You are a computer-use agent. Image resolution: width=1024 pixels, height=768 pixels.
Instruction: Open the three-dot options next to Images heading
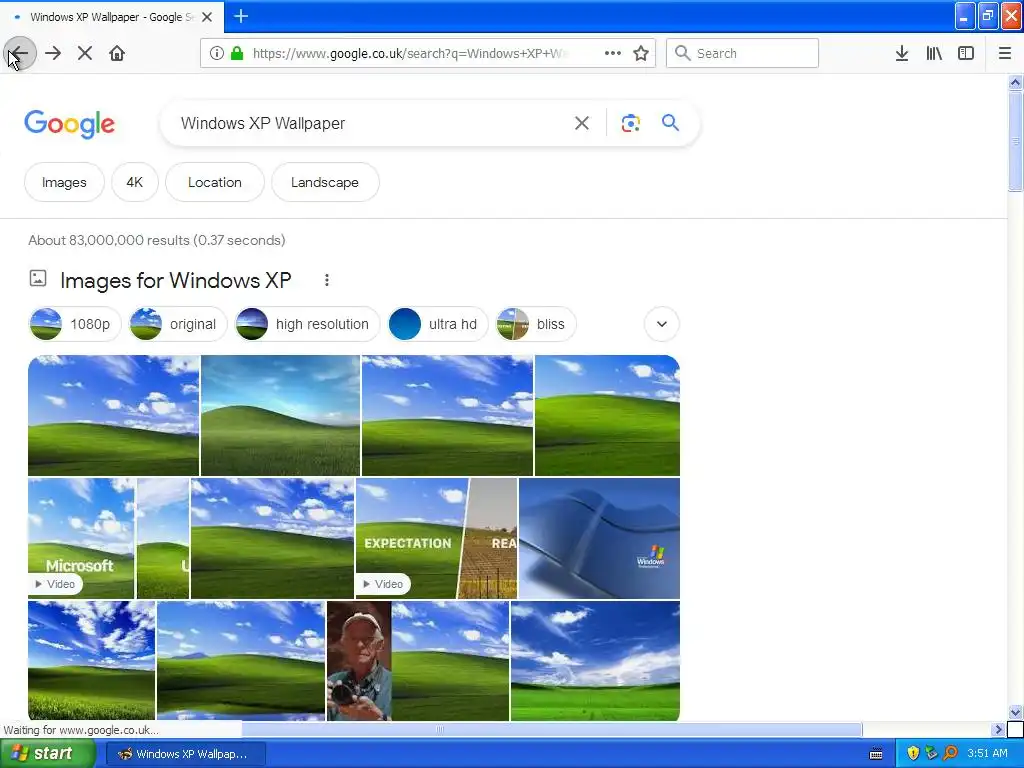tap(327, 280)
